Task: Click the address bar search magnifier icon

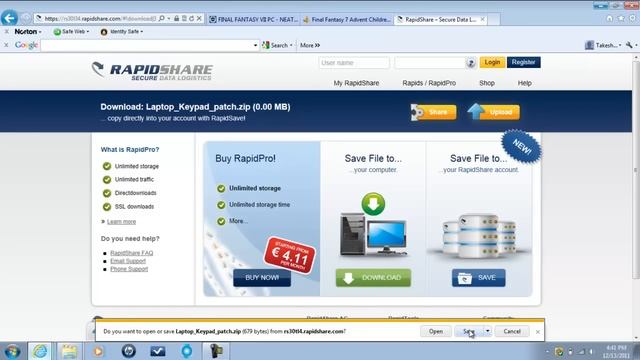Action: tap(162, 18)
